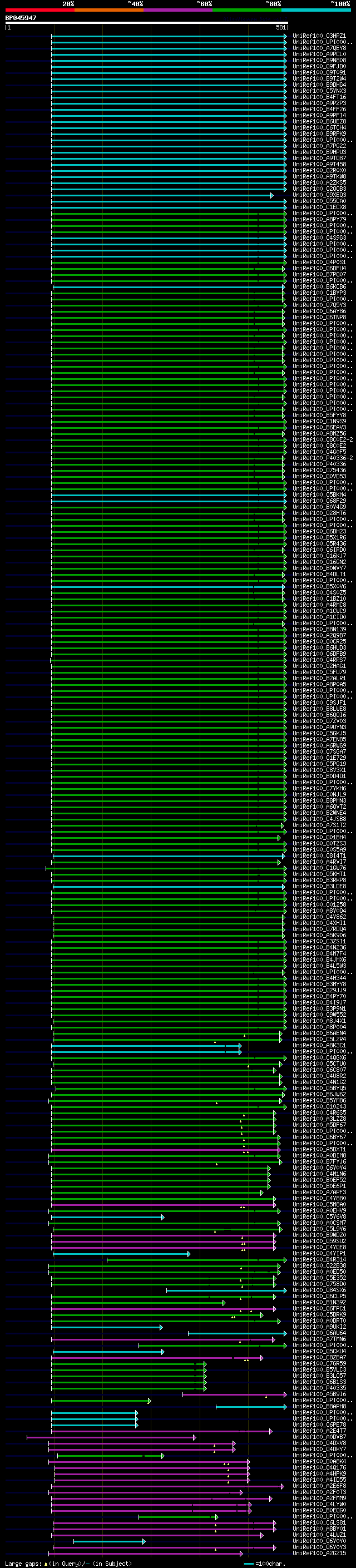The height and width of the screenshot is (1568, 356).
Task: Select hit label UniRef100_A7PG22
Action: point(319,146)
